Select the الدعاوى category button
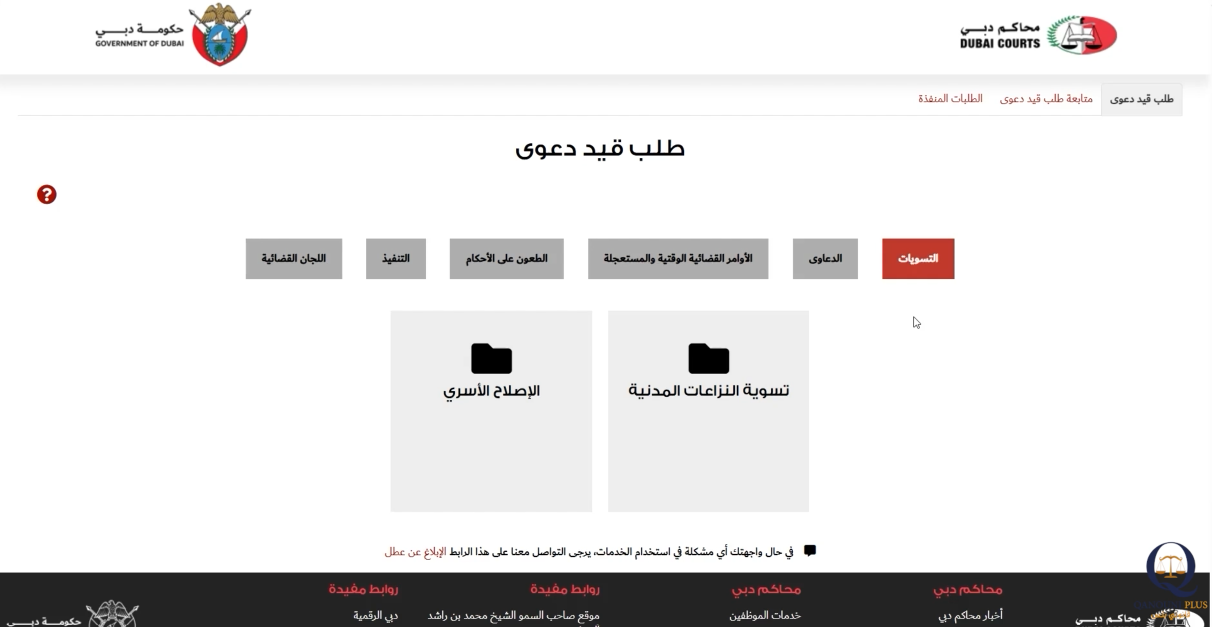Screen dimensions: 1212x627 pyautogui.click(x=825, y=259)
